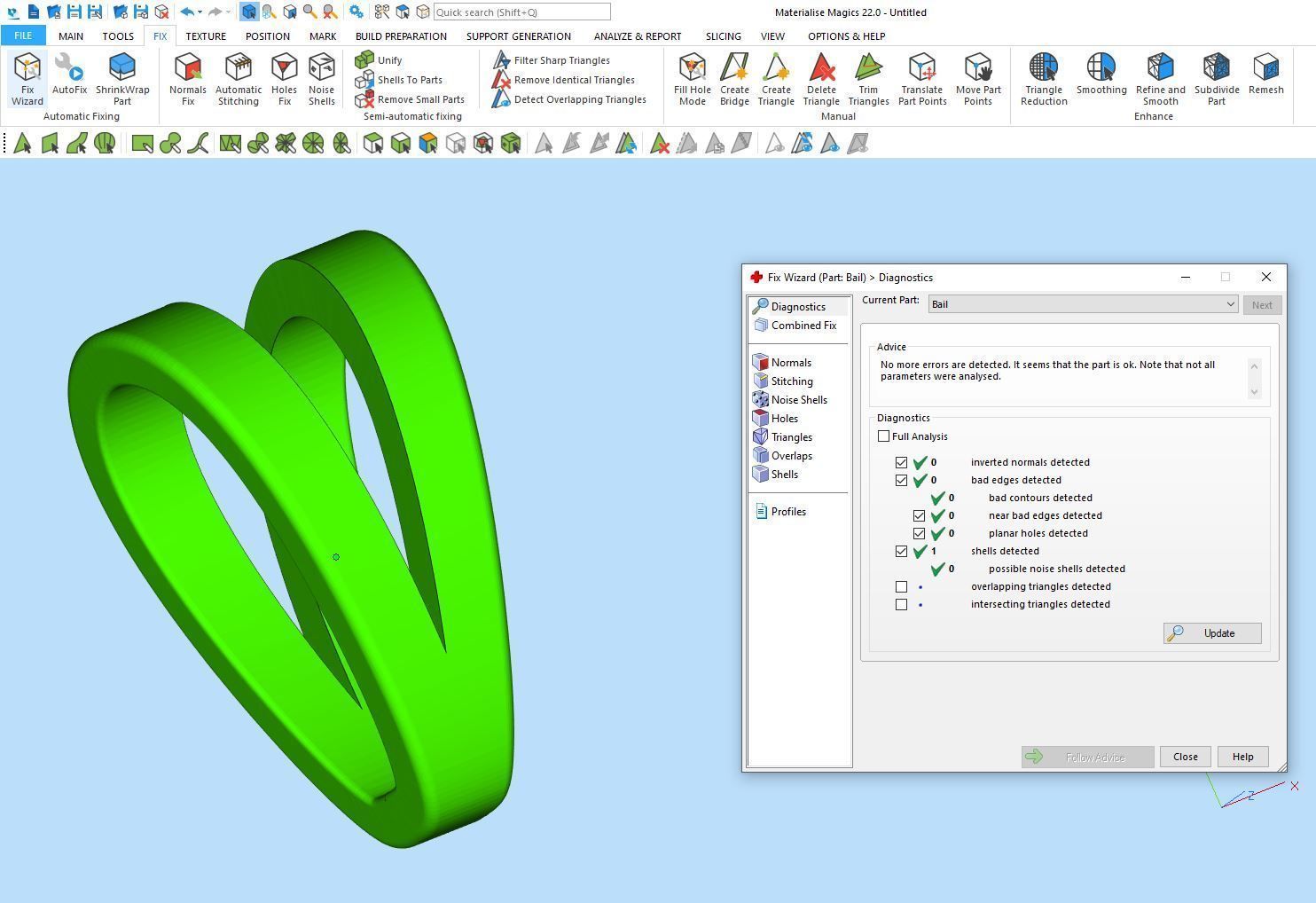Open Smoothing tool

tap(1101, 75)
